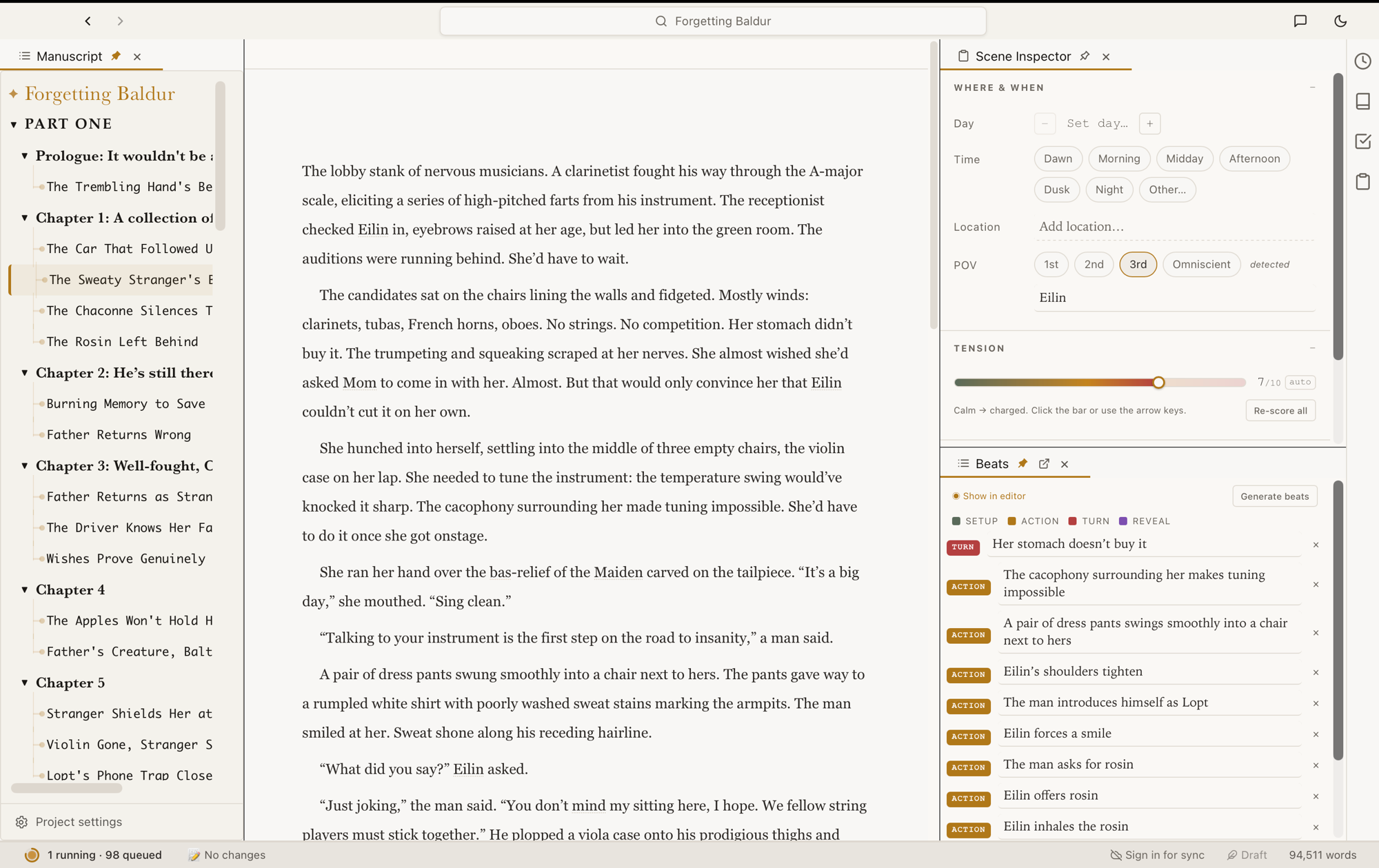Go back with the left arrow
The width and height of the screenshot is (1379, 868).
coord(88,21)
